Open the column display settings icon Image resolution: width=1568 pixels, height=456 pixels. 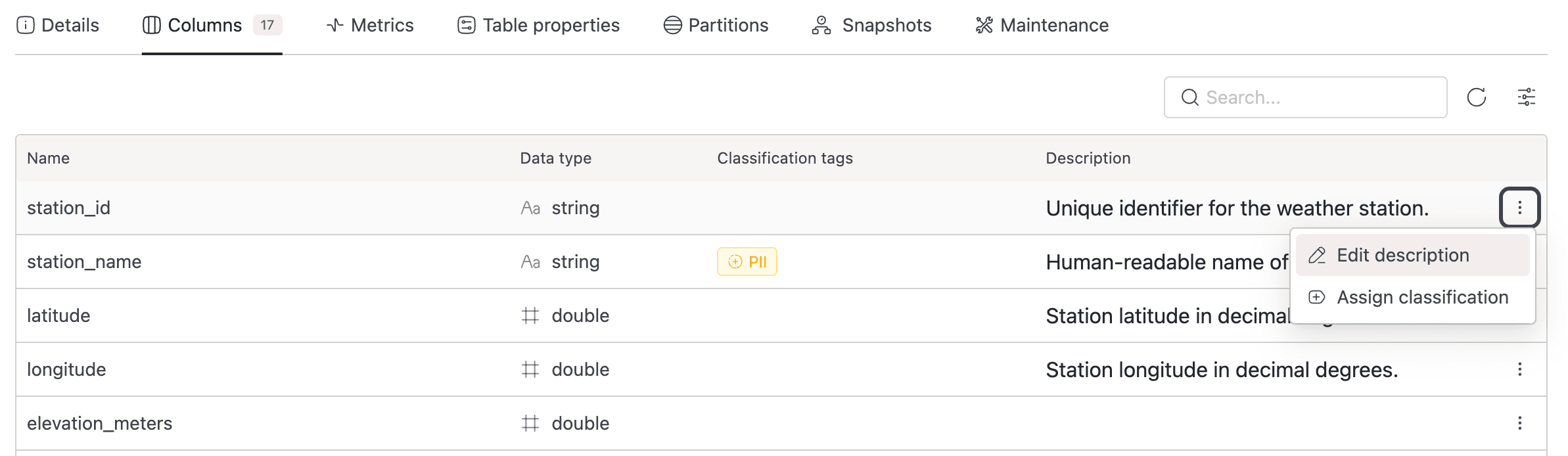(x=1526, y=97)
